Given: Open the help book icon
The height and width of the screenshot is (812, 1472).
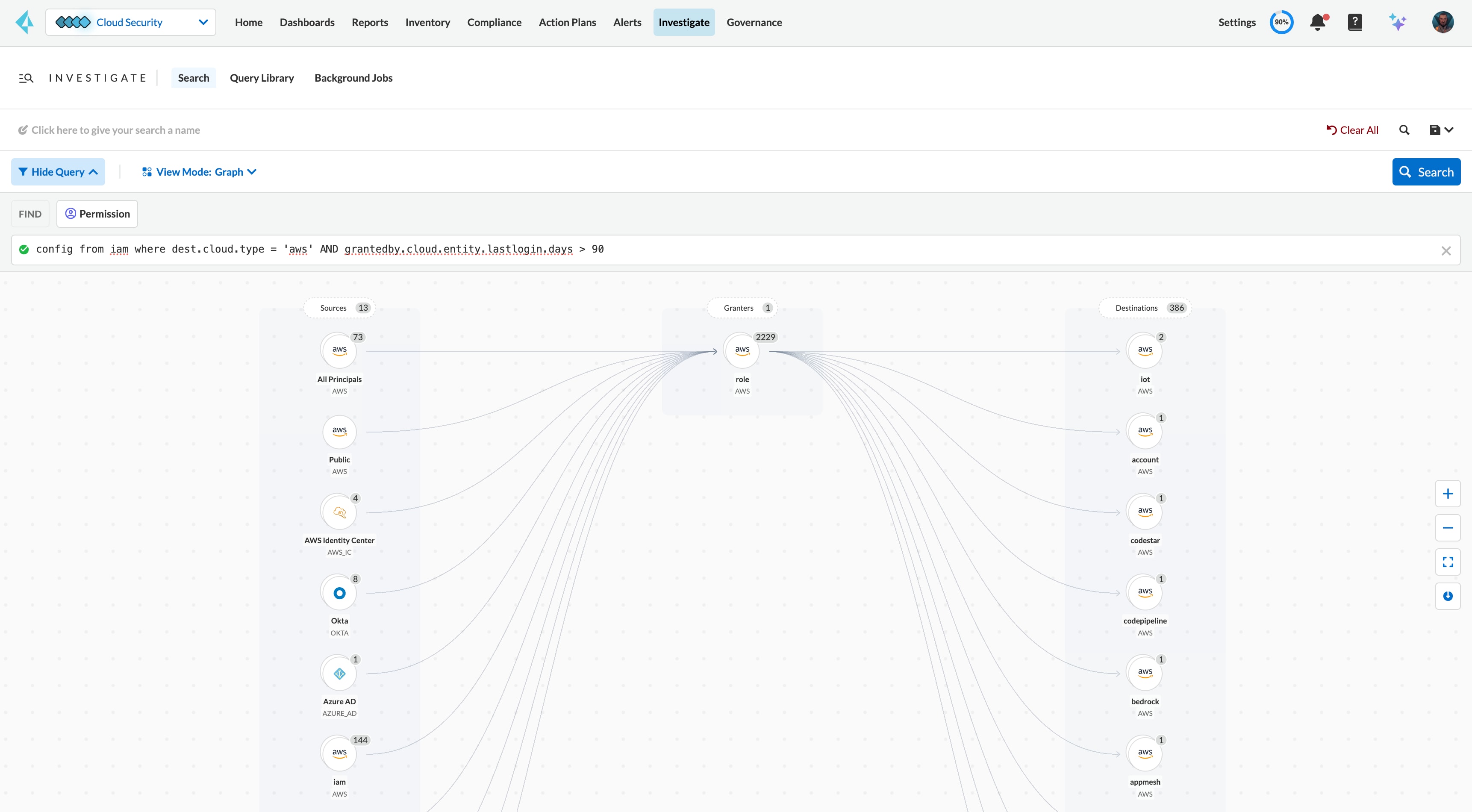Looking at the screenshot, I should 1354,22.
